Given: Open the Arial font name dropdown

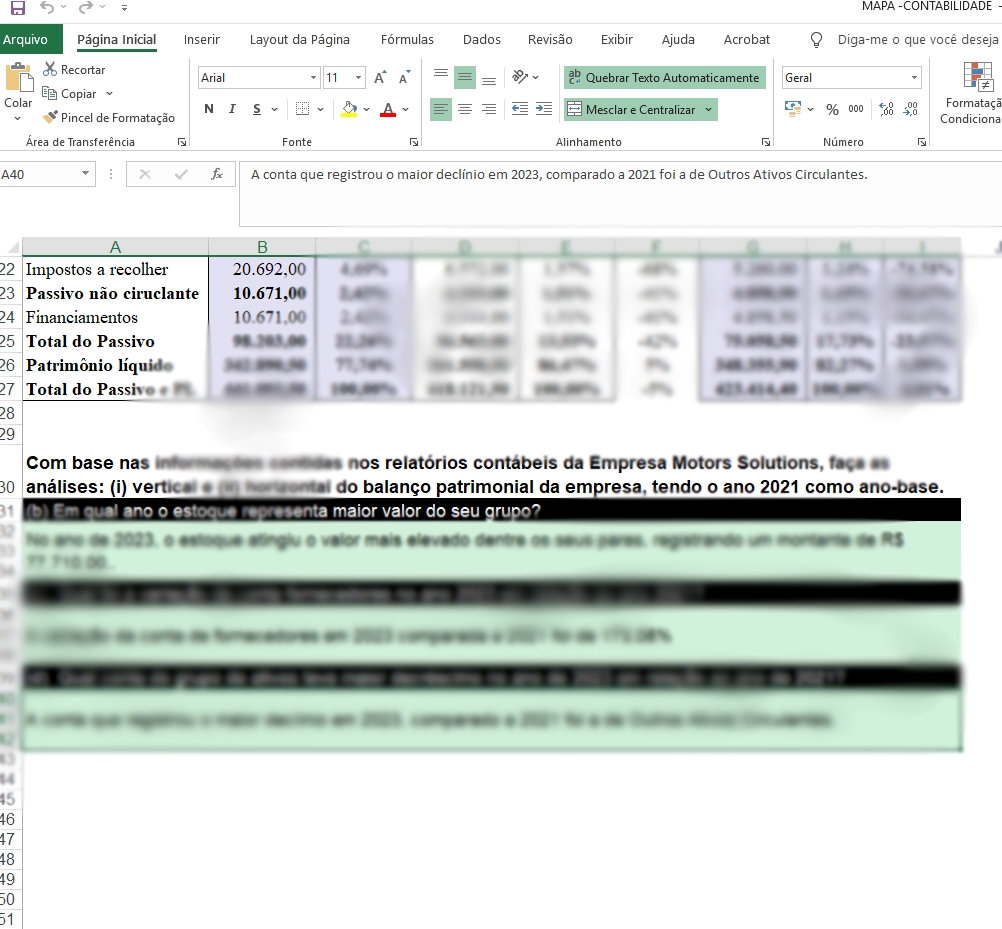Looking at the screenshot, I should [313, 78].
